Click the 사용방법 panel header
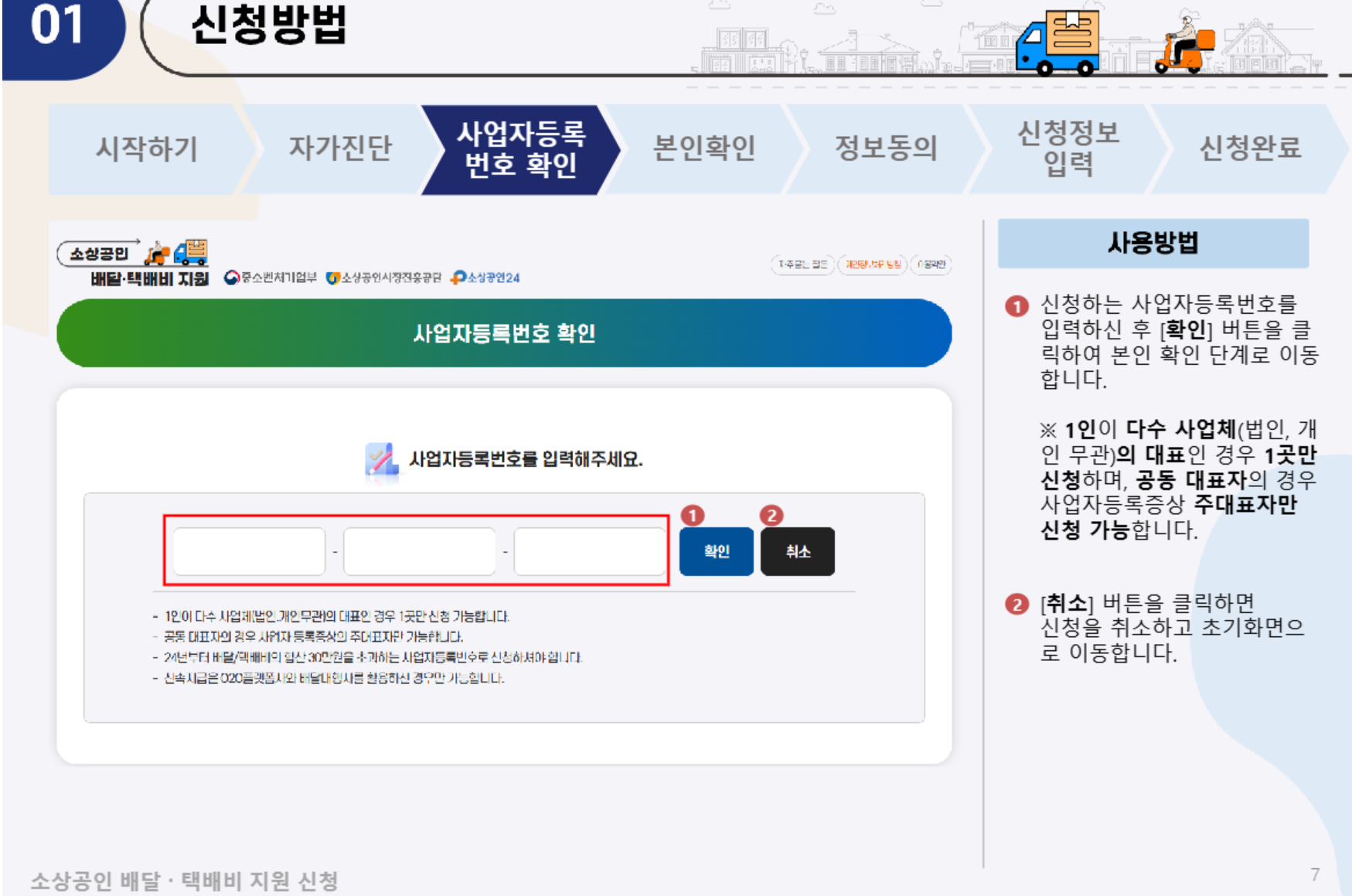The image size is (1352, 896). pyautogui.click(x=1153, y=244)
